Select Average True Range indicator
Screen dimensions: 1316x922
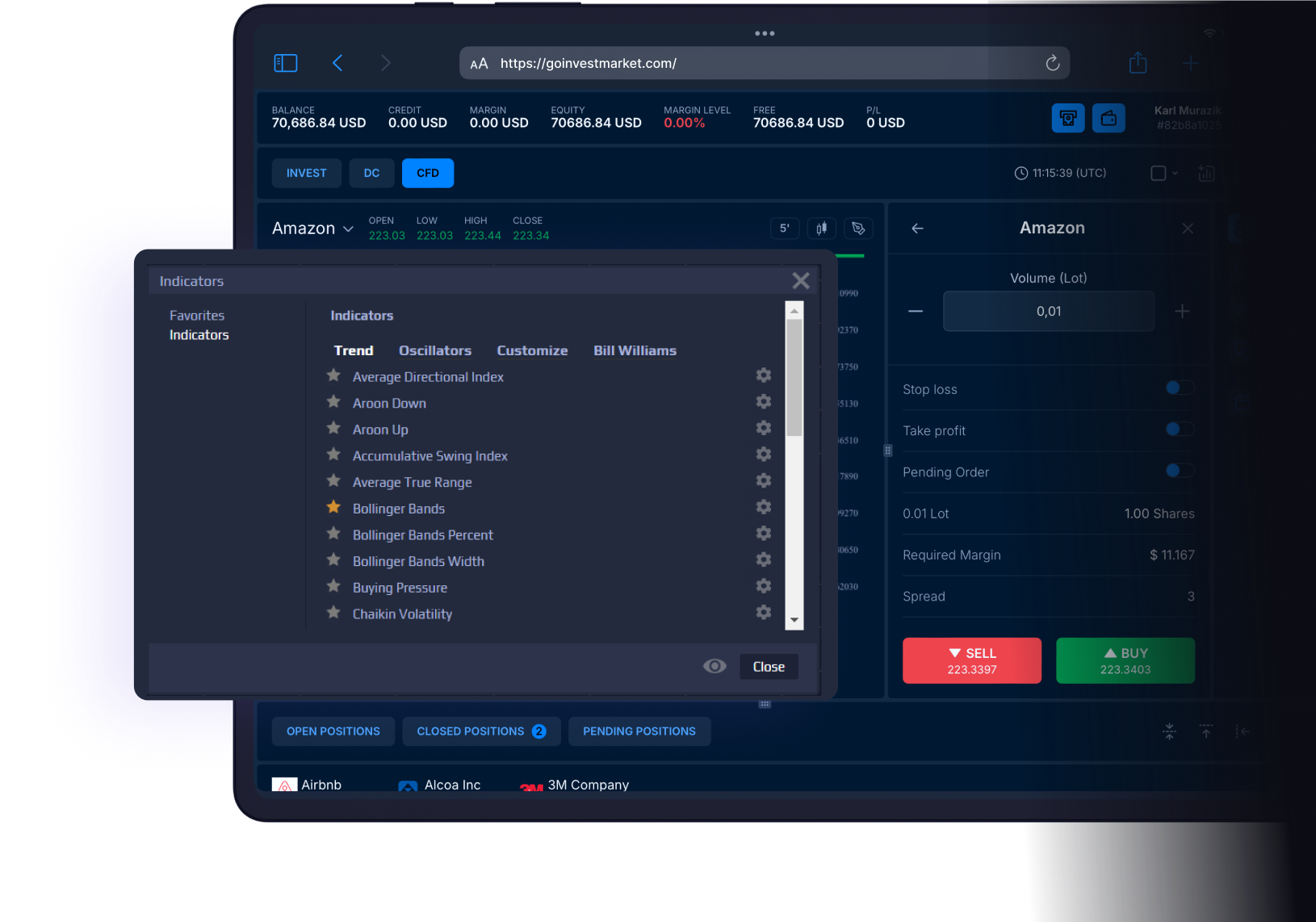(x=412, y=482)
